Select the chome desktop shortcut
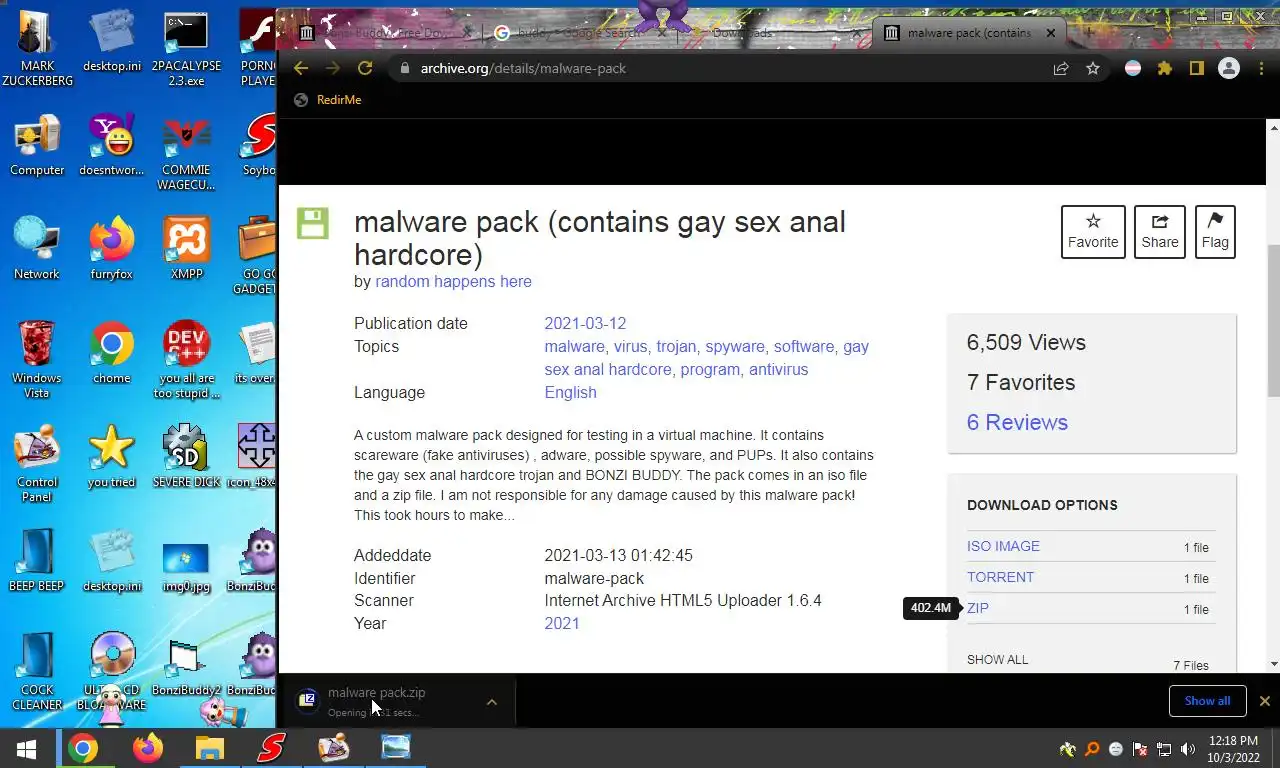Screen dimensions: 1280x768 click(x=112, y=352)
